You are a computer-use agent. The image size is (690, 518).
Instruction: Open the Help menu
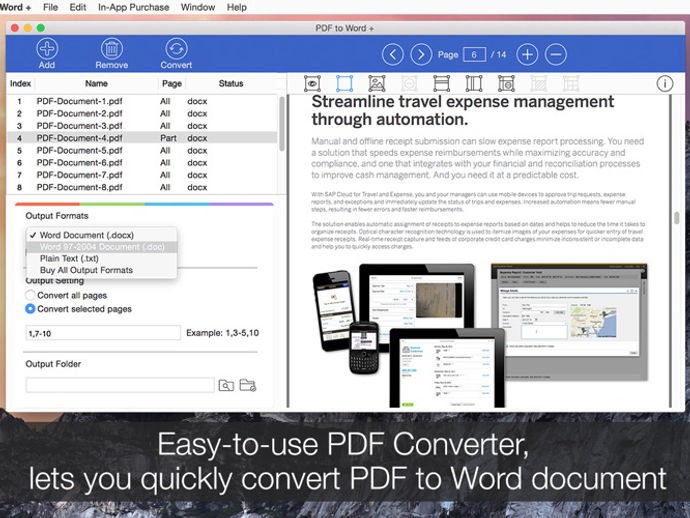236,7
